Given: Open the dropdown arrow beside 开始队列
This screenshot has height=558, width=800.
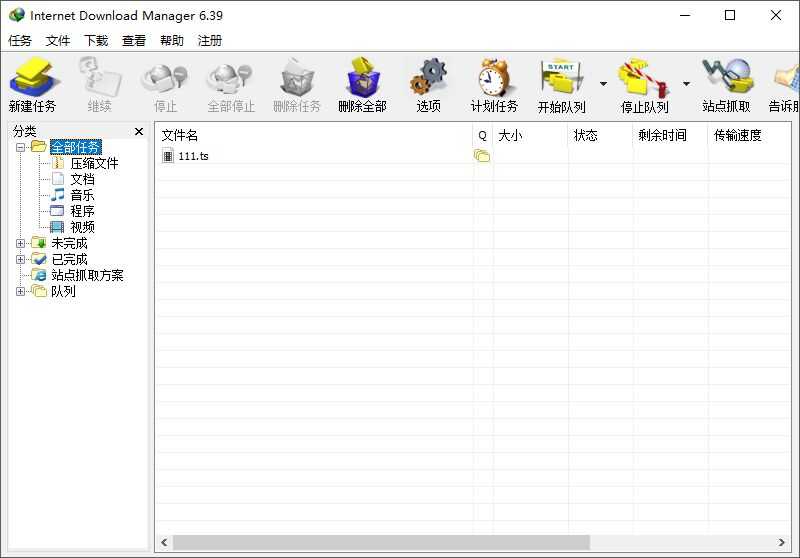Looking at the screenshot, I should pos(604,84).
